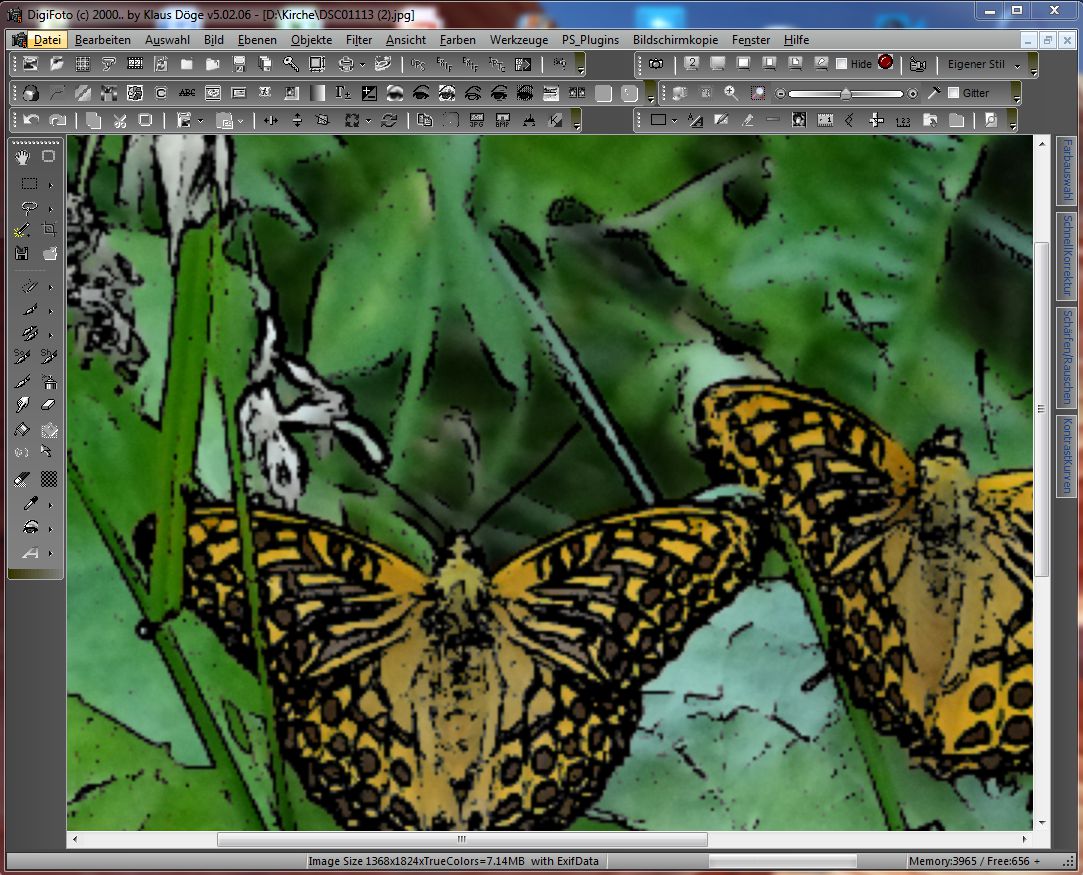Enable the Hide checkbox

(x=841, y=64)
